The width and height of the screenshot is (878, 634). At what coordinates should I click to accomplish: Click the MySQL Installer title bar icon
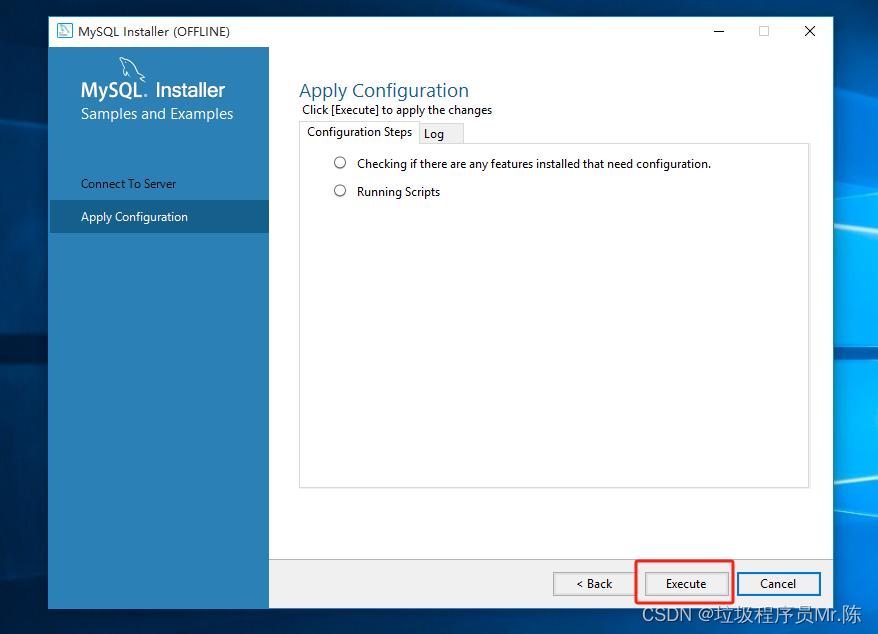pos(65,31)
